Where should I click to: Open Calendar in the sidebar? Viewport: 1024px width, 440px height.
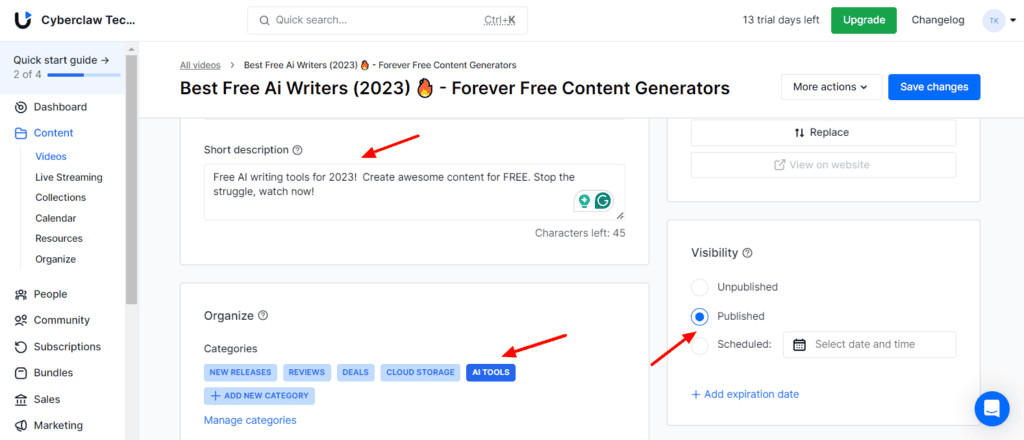(x=56, y=219)
